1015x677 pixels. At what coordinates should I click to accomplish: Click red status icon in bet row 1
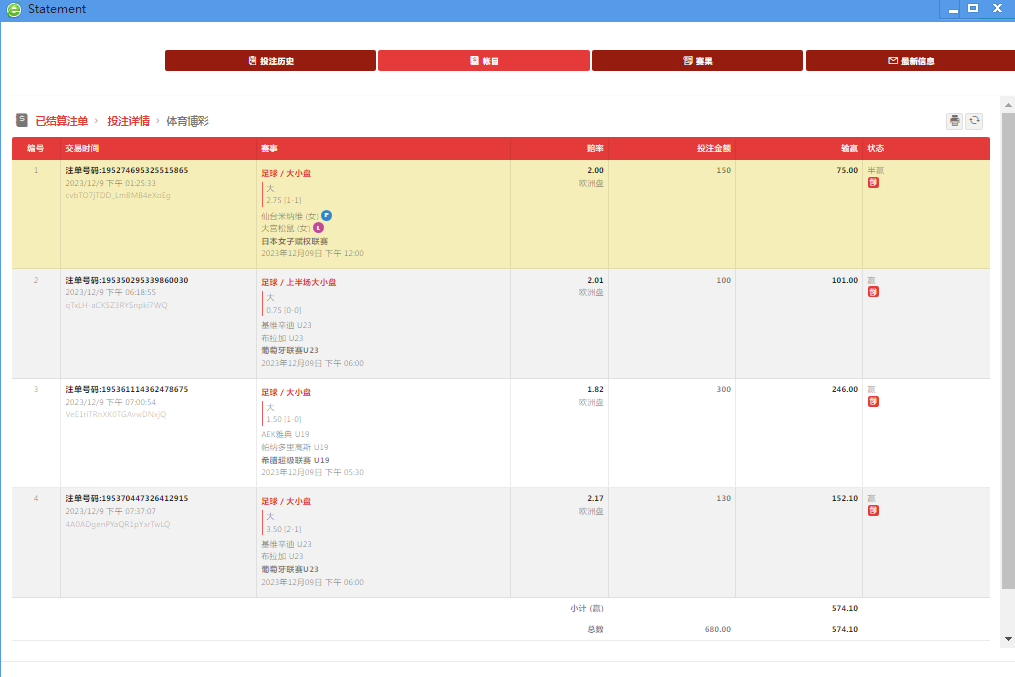point(873,183)
